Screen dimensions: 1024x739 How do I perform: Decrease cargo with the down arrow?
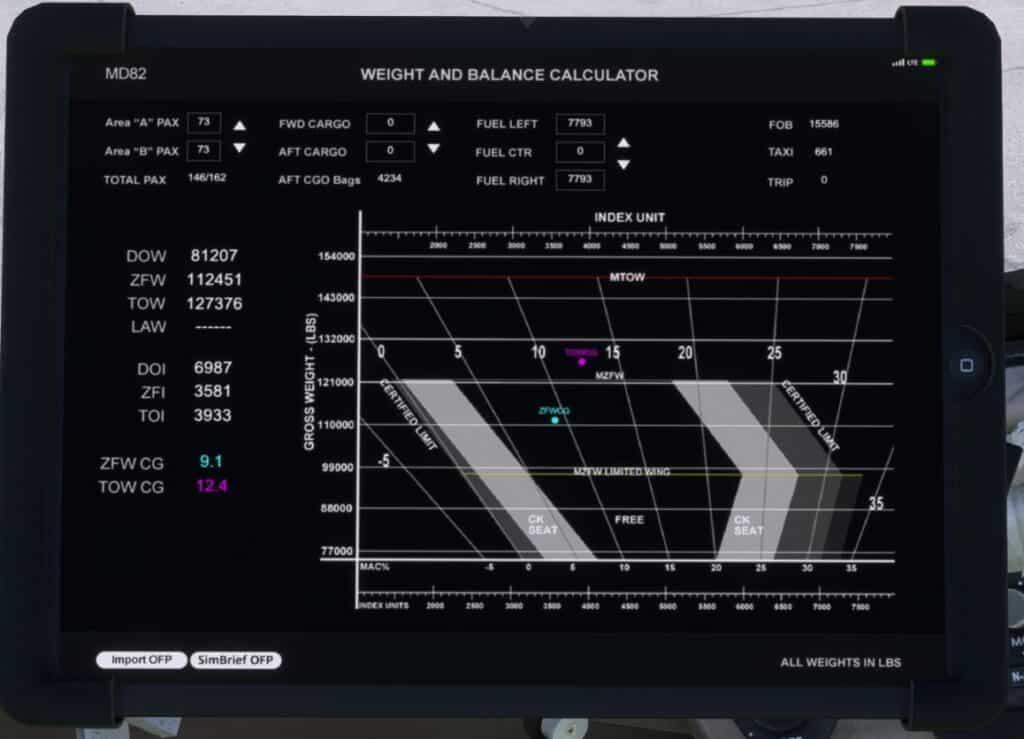pos(433,148)
